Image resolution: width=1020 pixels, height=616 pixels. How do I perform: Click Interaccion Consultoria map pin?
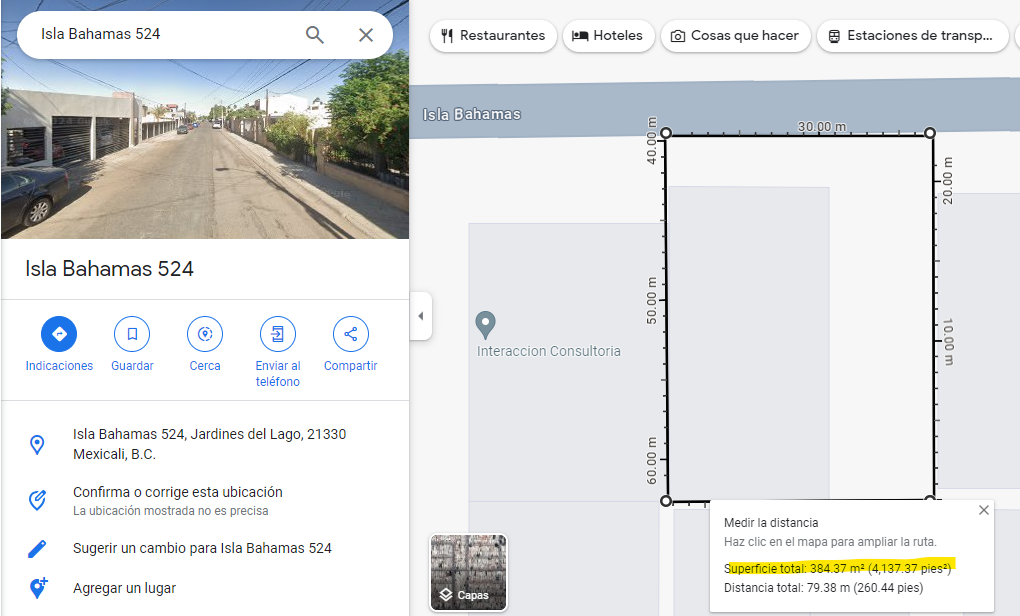pos(486,324)
